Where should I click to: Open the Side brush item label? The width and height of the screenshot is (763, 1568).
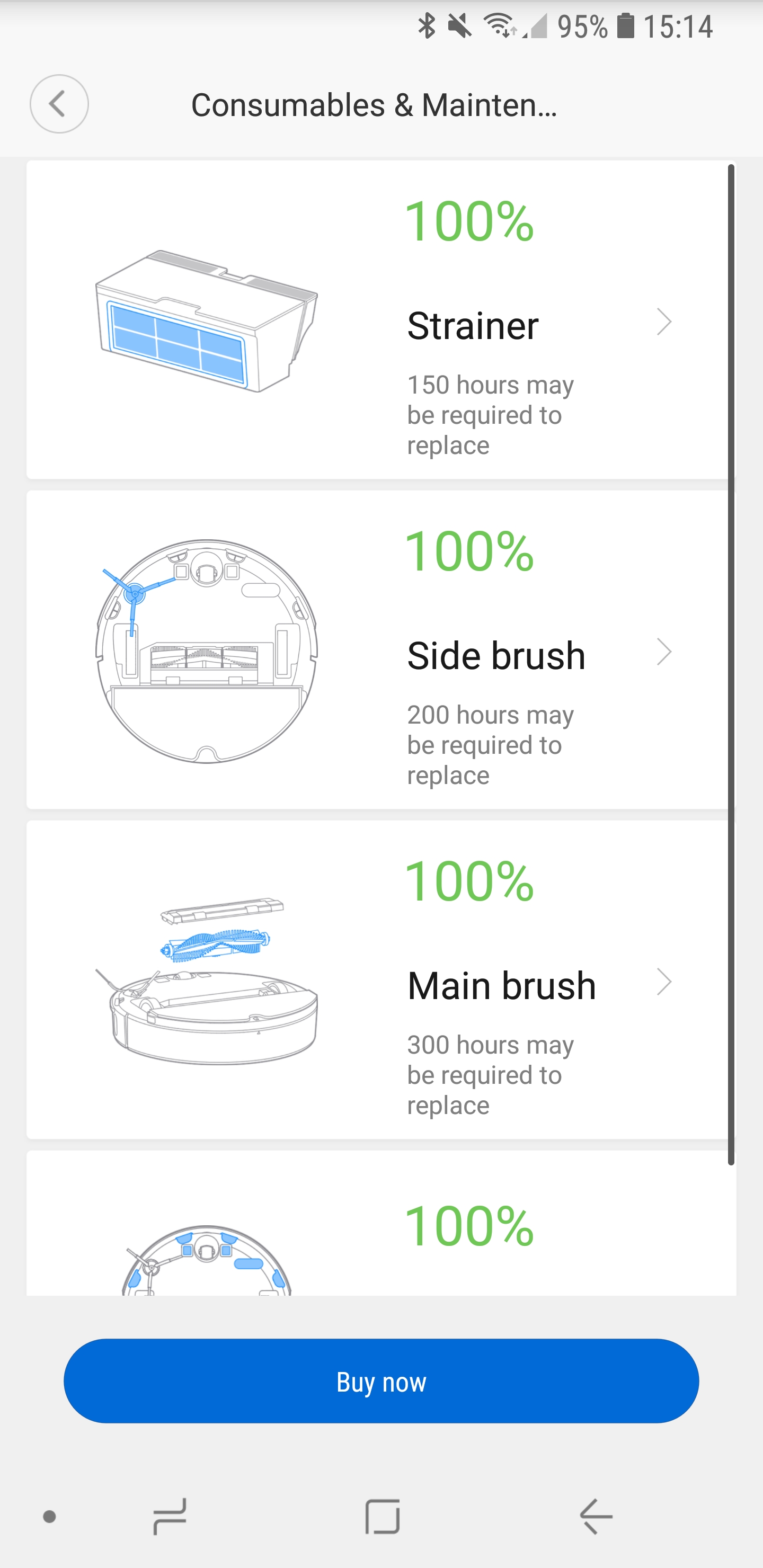(495, 656)
